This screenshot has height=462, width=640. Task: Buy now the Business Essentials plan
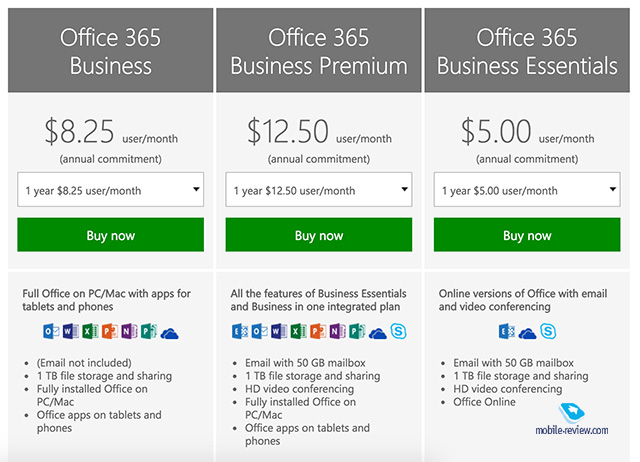[x=527, y=235]
